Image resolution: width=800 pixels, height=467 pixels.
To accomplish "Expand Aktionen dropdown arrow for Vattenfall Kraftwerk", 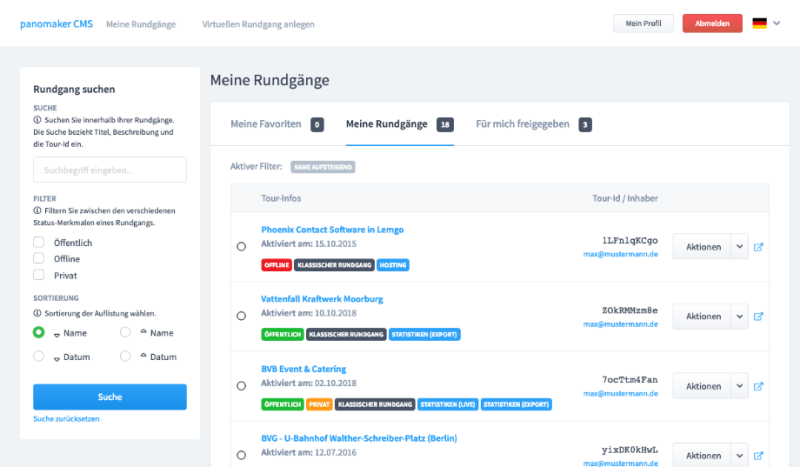I will [740, 317].
